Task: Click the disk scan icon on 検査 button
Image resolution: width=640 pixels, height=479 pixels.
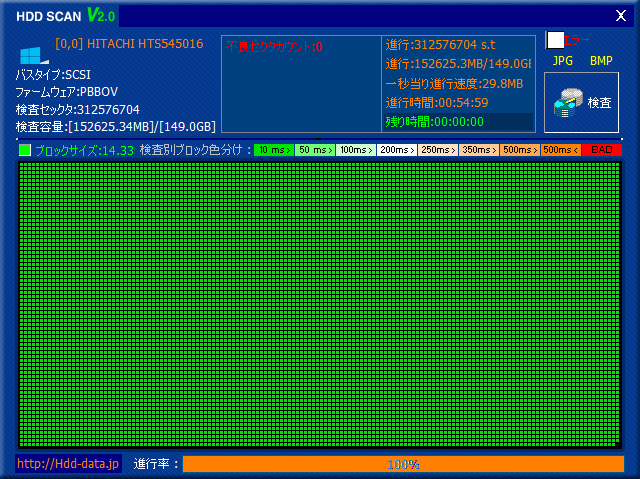Action: click(571, 103)
